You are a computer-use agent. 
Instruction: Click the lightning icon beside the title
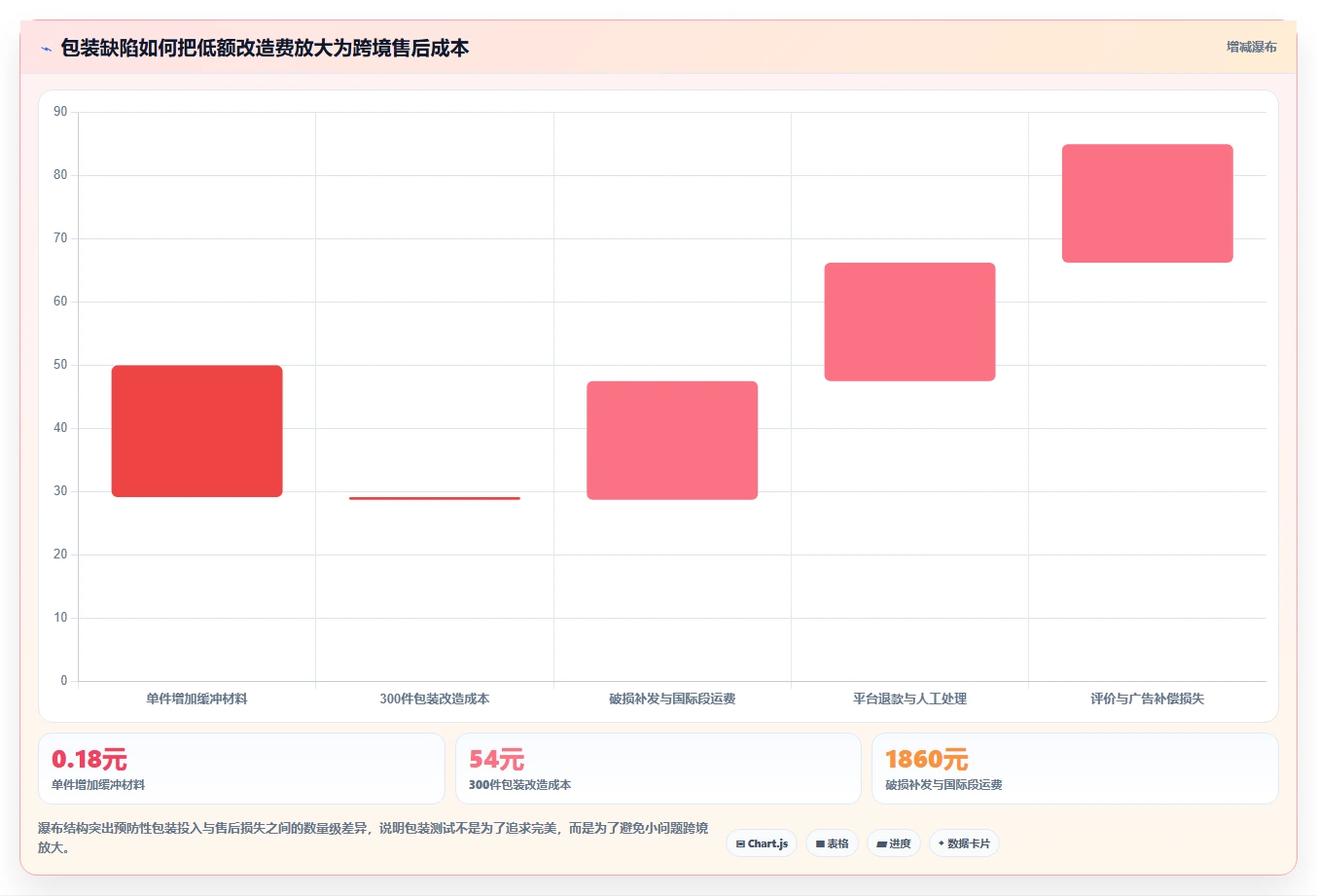(x=46, y=49)
